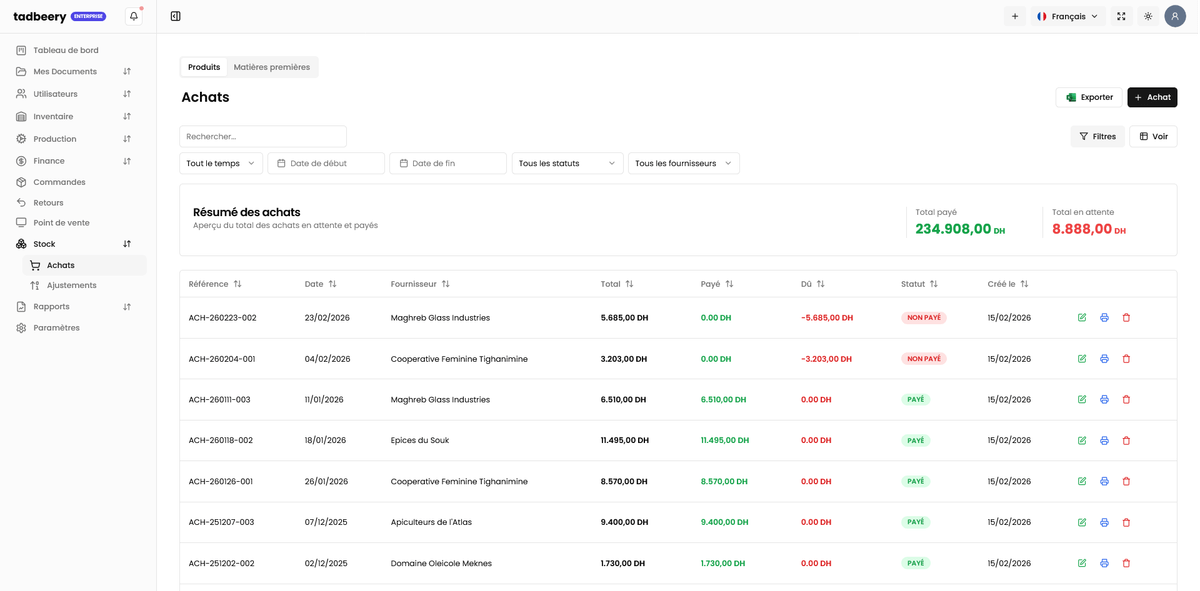Screen dimensions: 1200x591
Task: Focus the Rechercher search field
Action: click(x=263, y=136)
